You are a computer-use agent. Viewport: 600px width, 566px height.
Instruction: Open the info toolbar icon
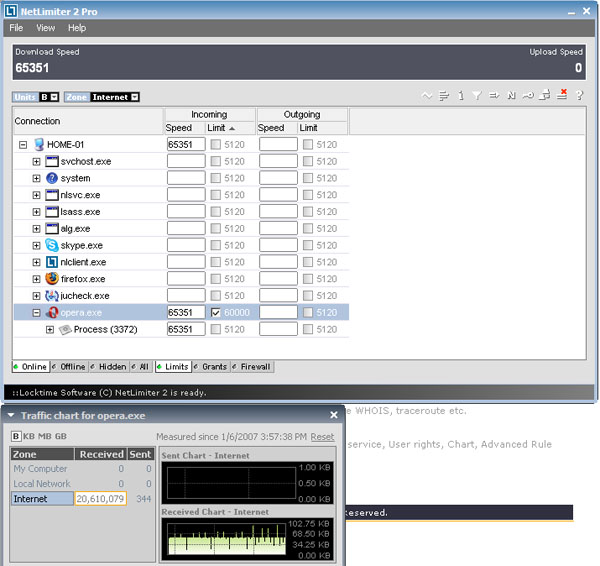[461, 95]
